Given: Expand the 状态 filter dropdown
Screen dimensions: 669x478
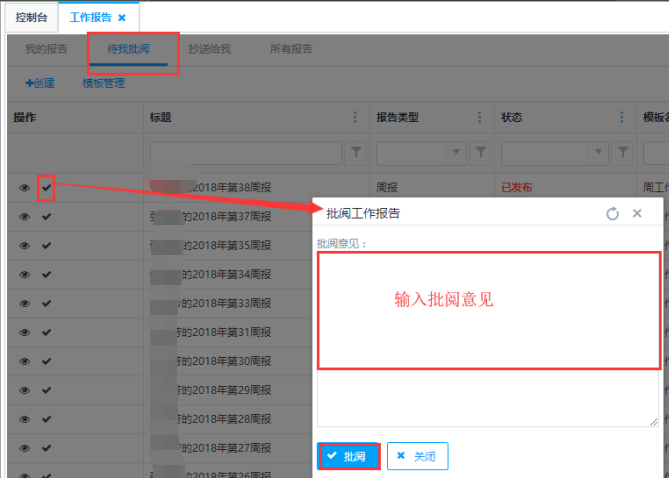Looking at the screenshot, I should click(x=598, y=152).
